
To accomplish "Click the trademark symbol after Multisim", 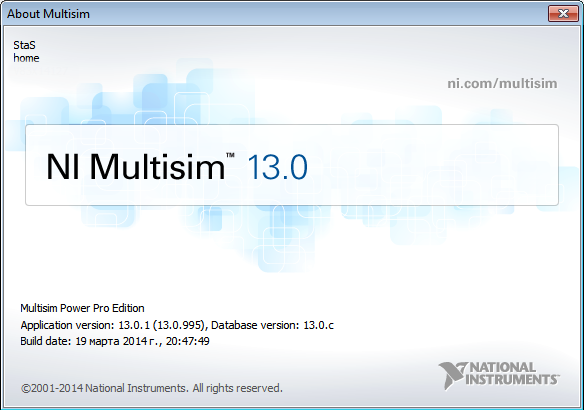I will [x=230, y=155].
